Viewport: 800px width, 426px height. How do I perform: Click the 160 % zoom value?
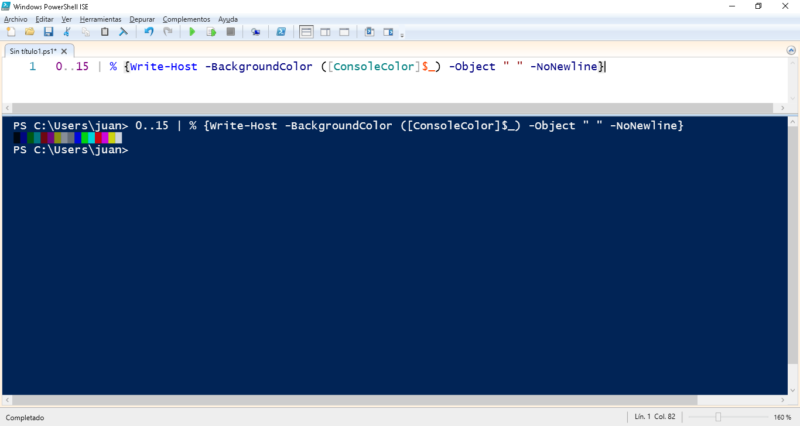pyautogui.click(x=782, y=417)
